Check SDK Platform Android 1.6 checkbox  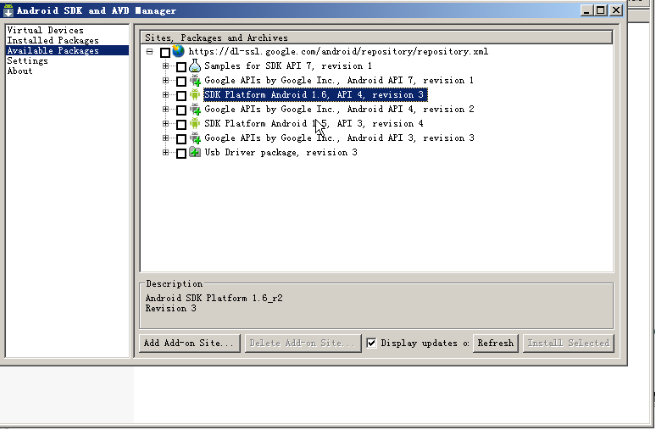click(181, 96)
